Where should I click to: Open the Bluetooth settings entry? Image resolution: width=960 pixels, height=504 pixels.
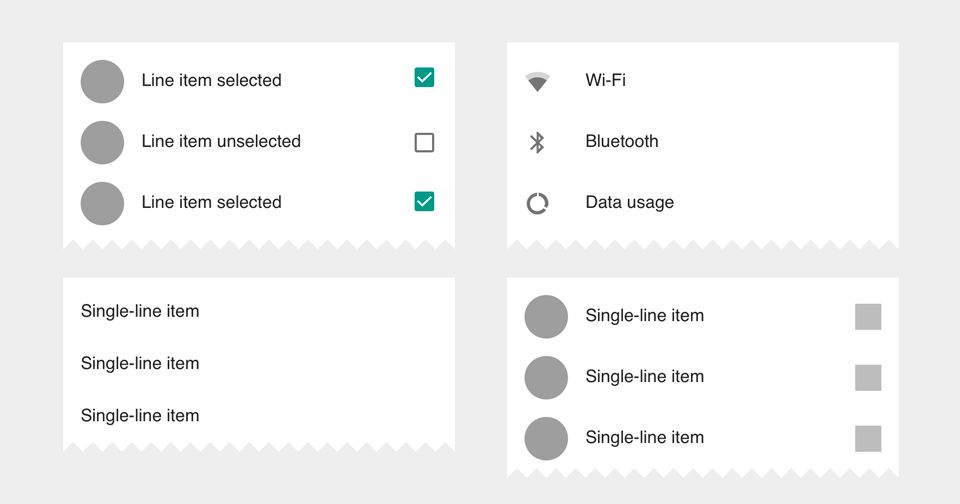point(703,141)
